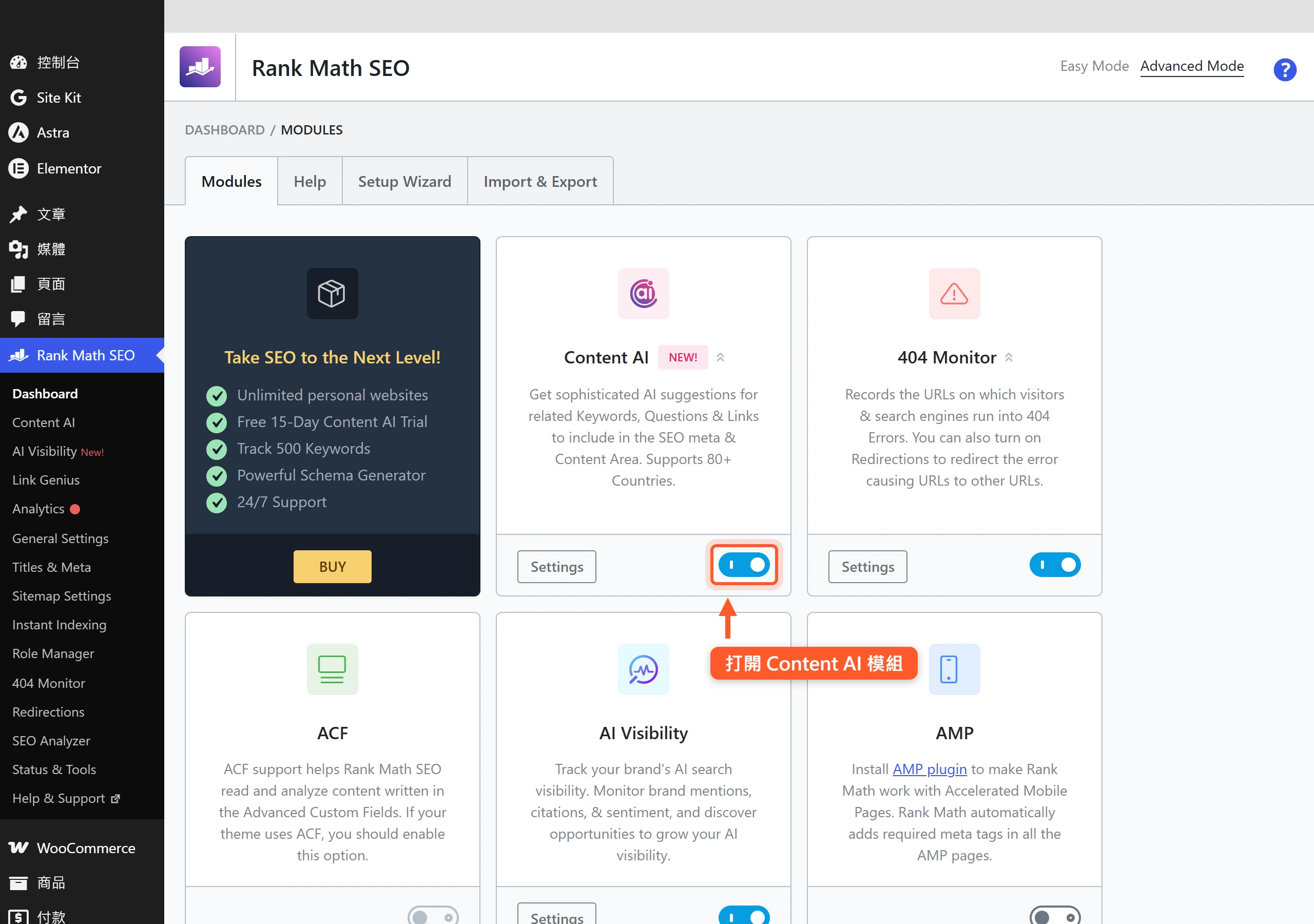
Task: Click the 留言 comment bubble icon
Action: tap(18, 319)
